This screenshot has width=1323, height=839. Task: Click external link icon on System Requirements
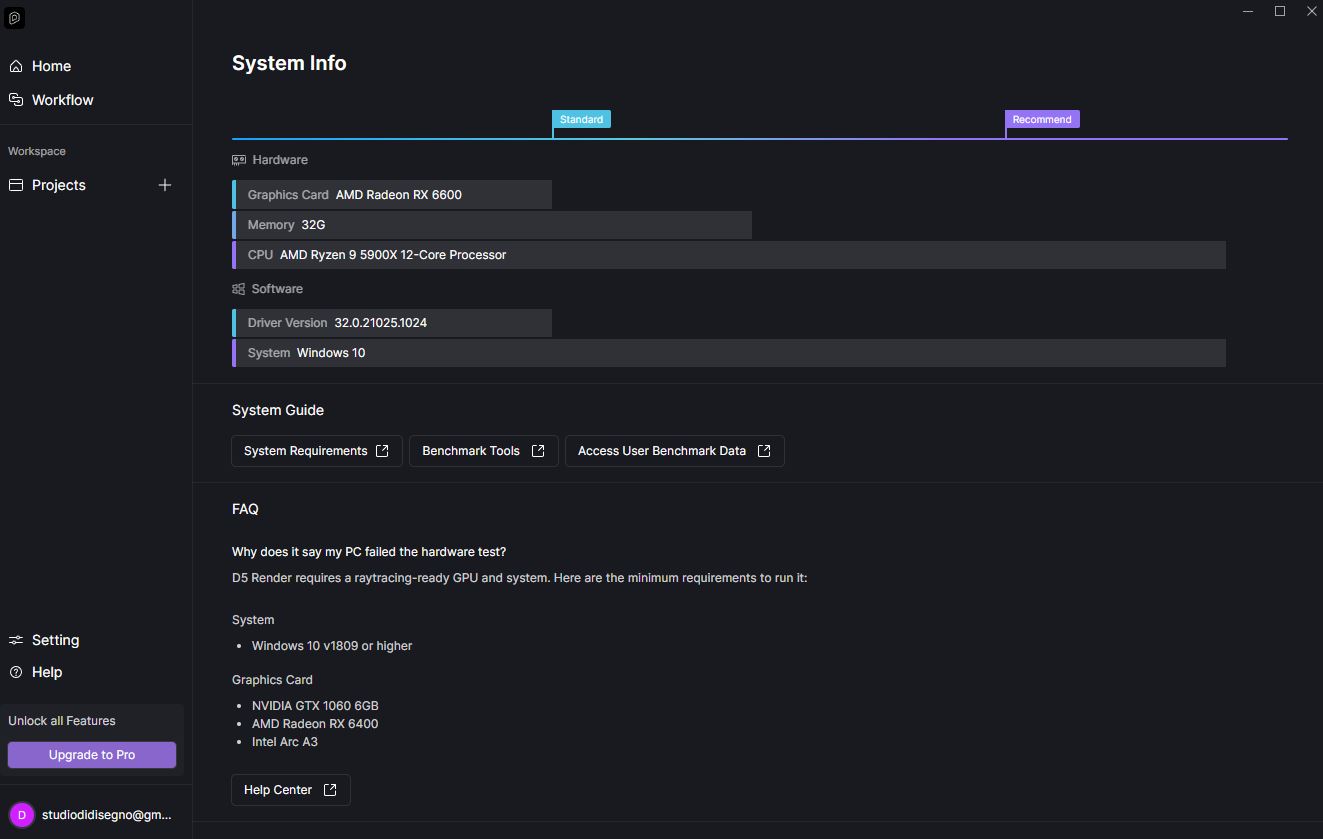tap(382, 451)
